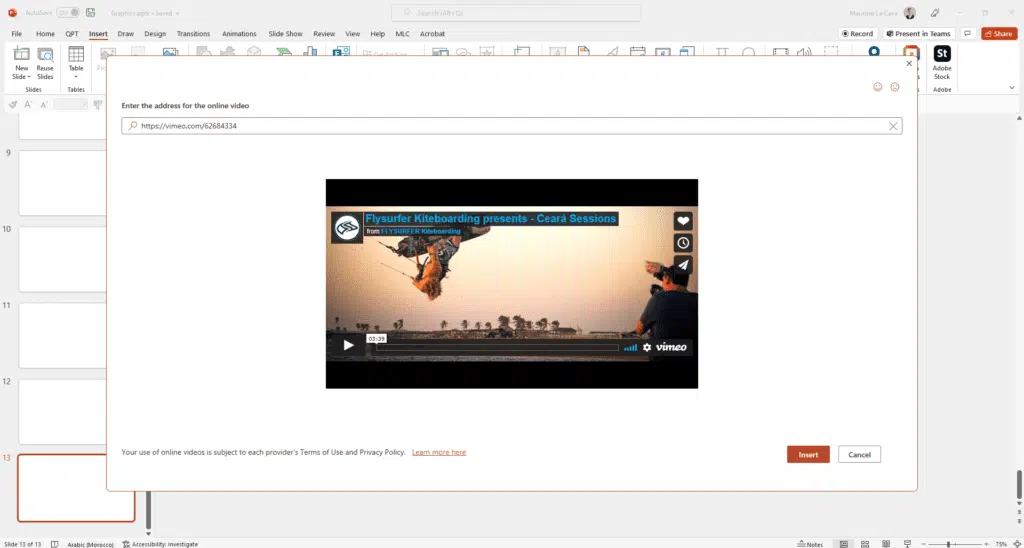Viewport: 1024px width, 548px height.
Task: Open the Table dropdown menu
Action: (76, 77)
